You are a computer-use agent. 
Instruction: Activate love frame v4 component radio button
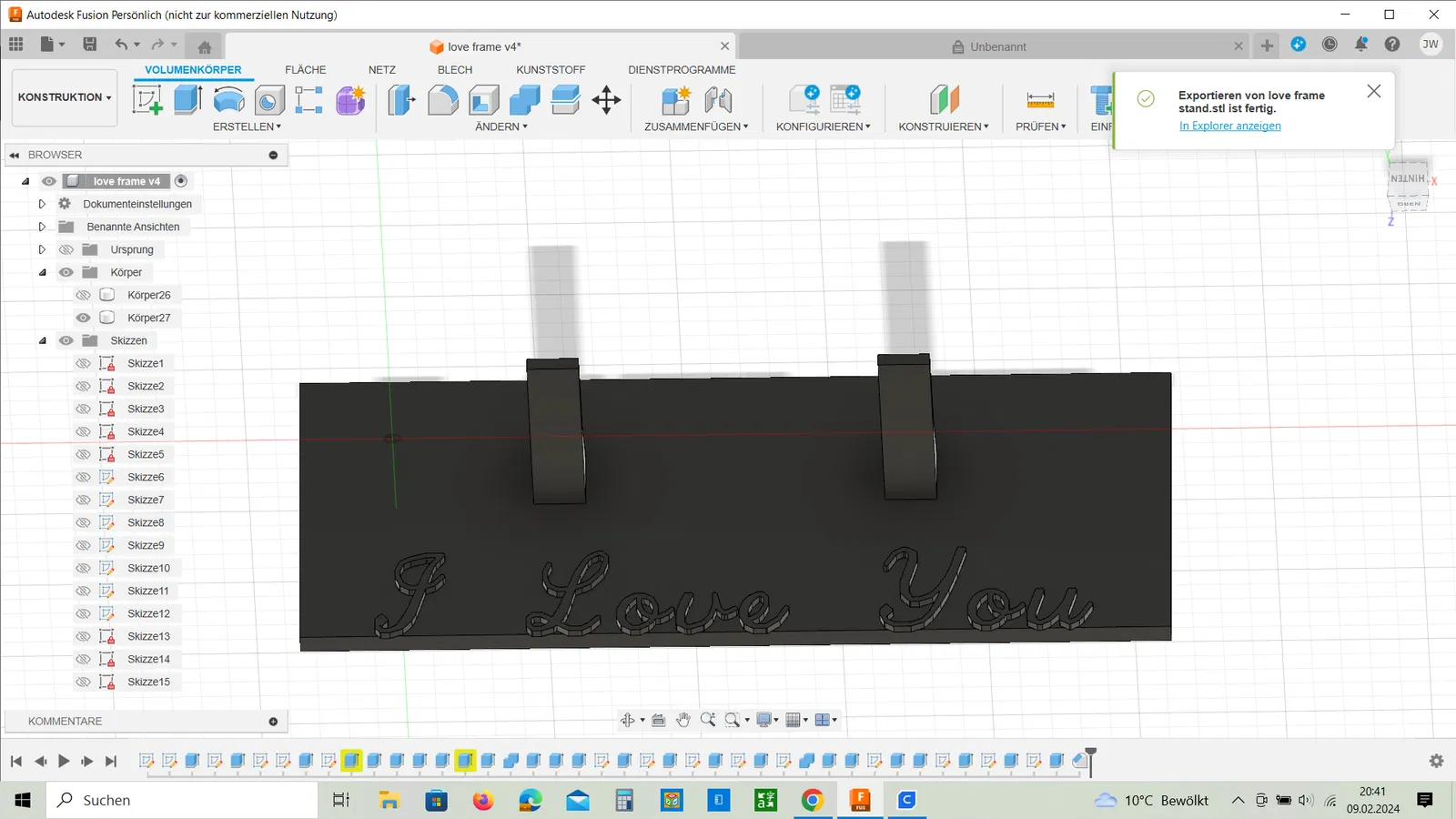point(181,181)
